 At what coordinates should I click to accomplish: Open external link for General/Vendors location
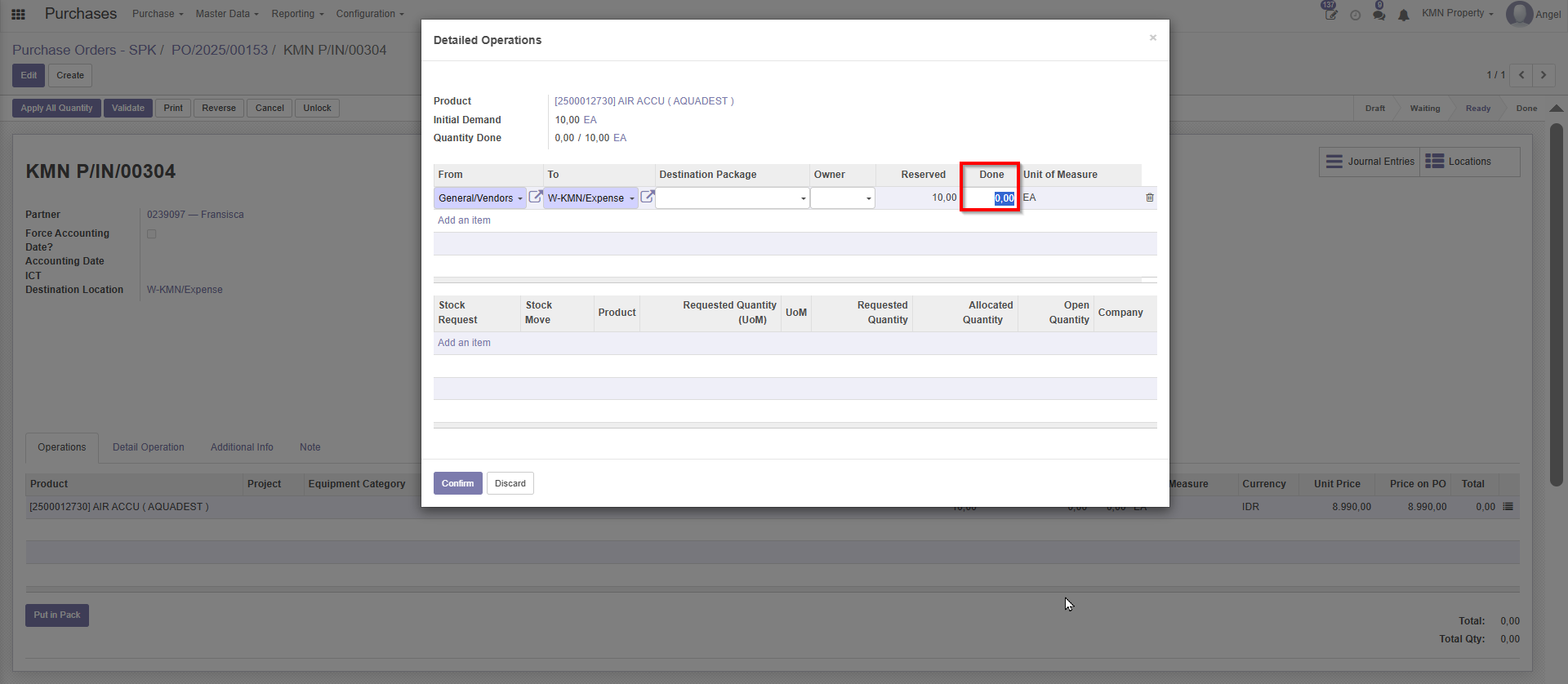click(x=536, y=197)
